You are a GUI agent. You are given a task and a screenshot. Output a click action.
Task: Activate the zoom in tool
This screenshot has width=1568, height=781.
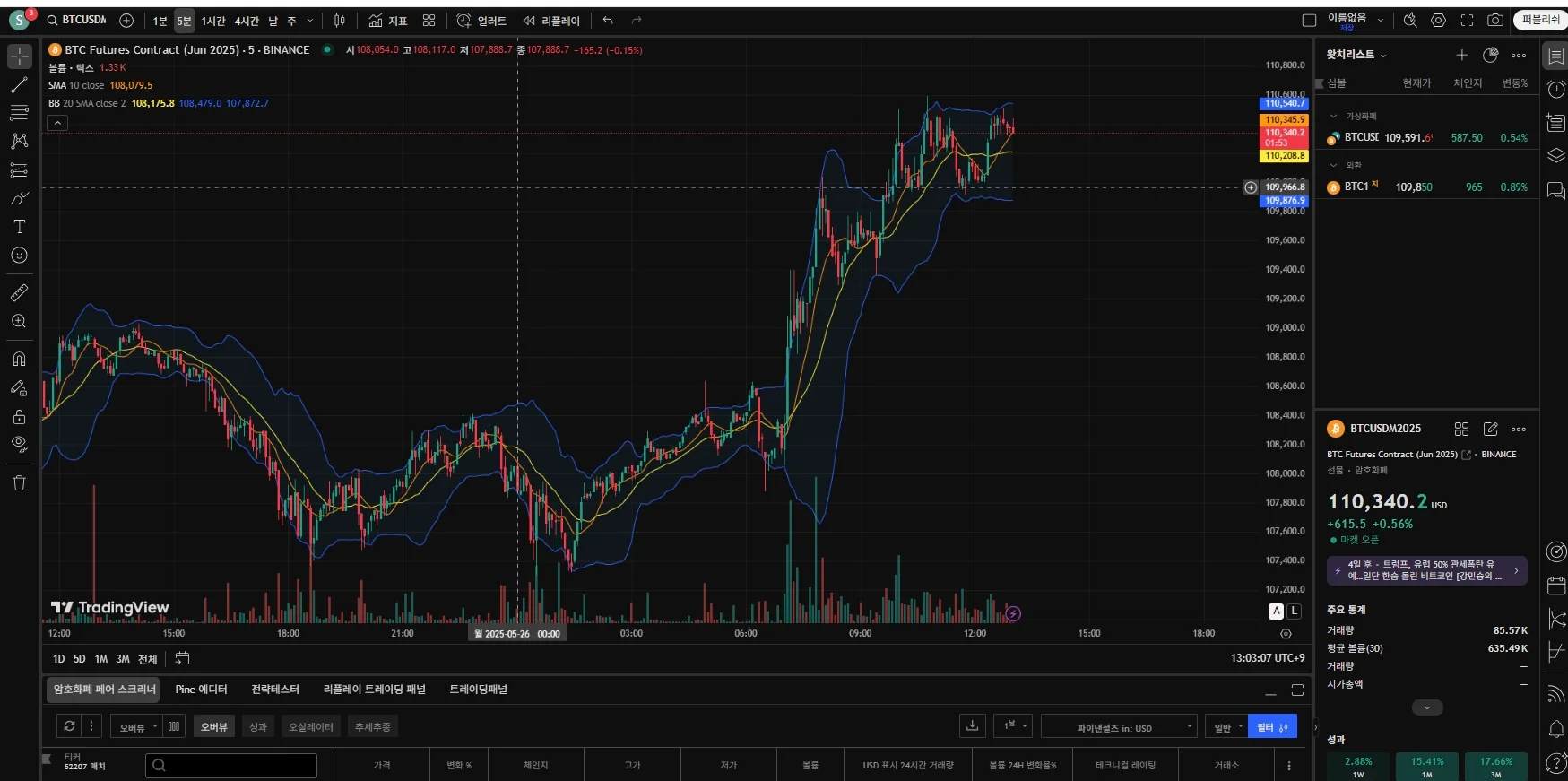pos(19,322)
